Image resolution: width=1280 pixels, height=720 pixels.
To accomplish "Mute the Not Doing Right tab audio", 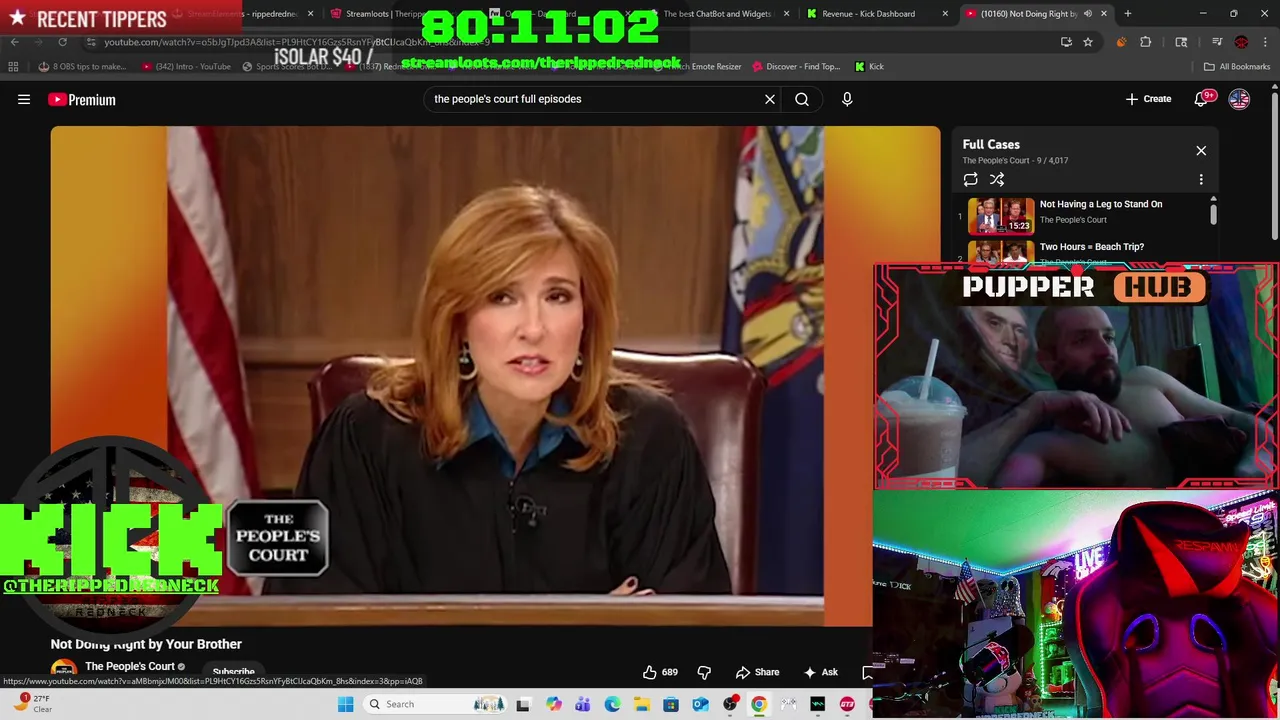I will (x=1088, y=14).
